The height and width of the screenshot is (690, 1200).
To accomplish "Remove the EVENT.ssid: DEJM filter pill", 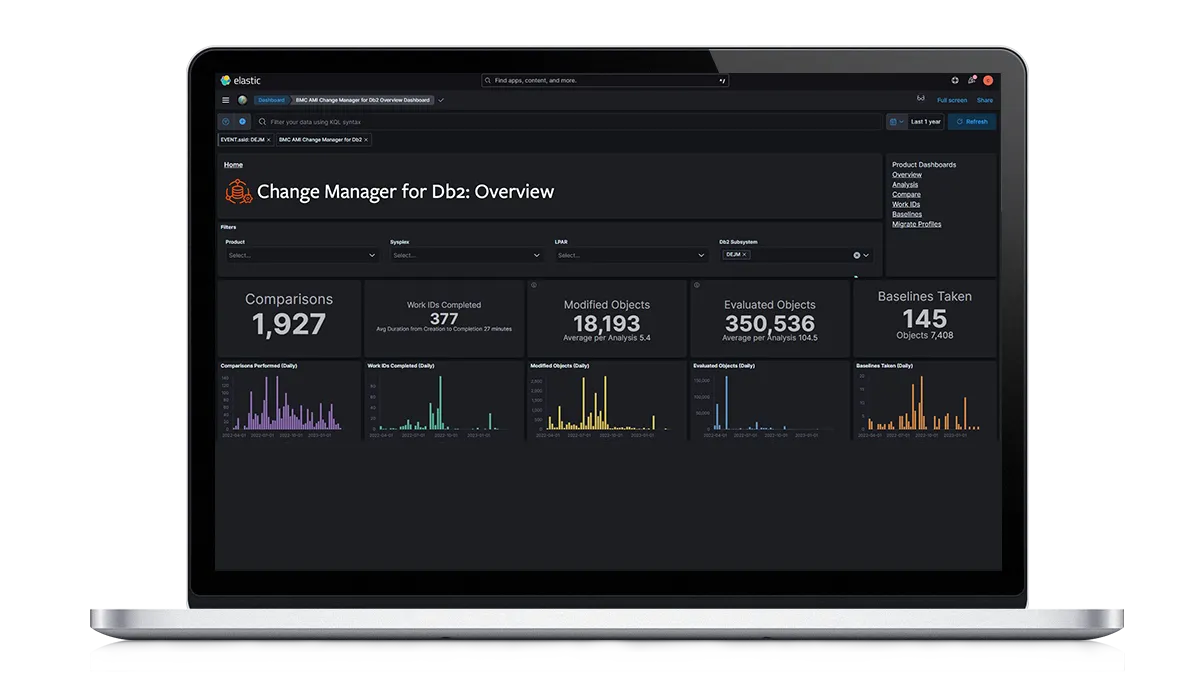I will pos(268,140).
